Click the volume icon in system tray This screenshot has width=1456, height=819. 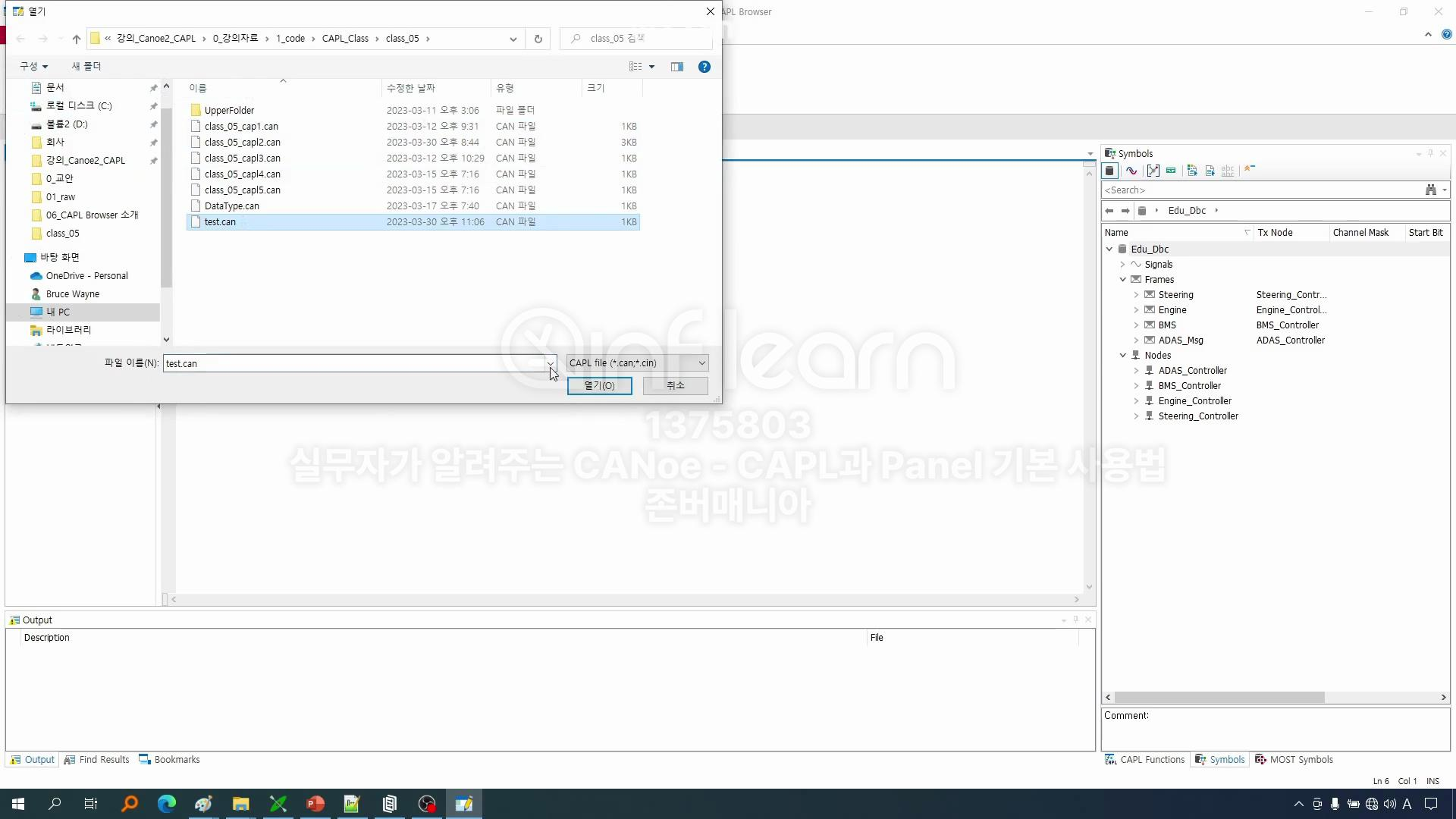1390,804
